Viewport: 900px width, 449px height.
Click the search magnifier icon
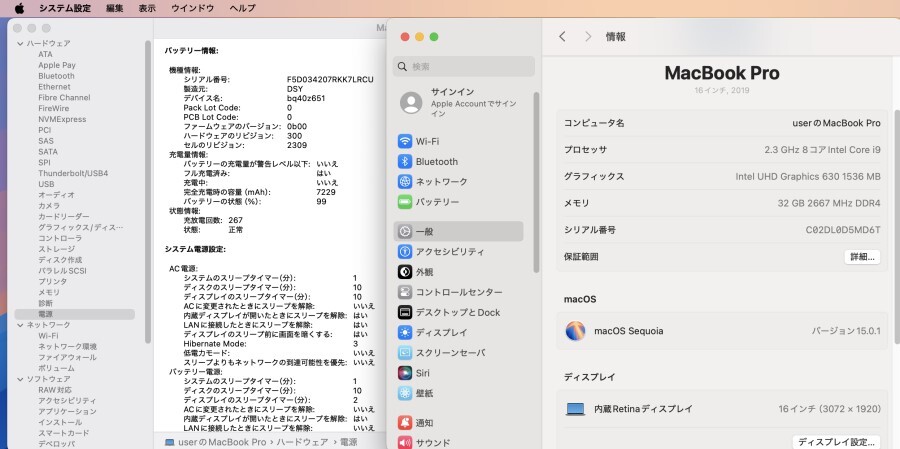[x=402, y=67]
